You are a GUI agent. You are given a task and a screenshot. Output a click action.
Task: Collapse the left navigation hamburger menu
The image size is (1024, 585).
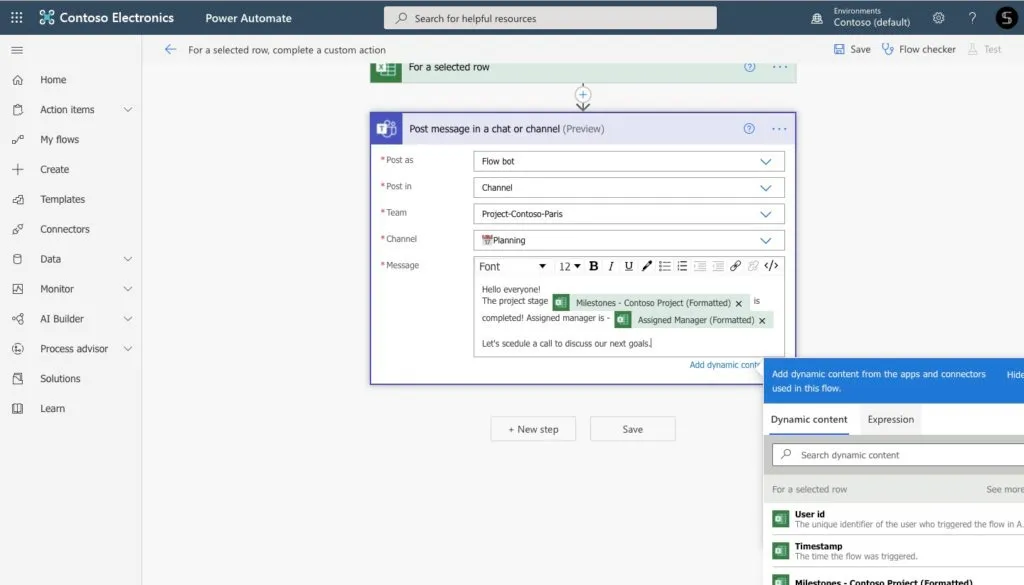click(17, 50)
